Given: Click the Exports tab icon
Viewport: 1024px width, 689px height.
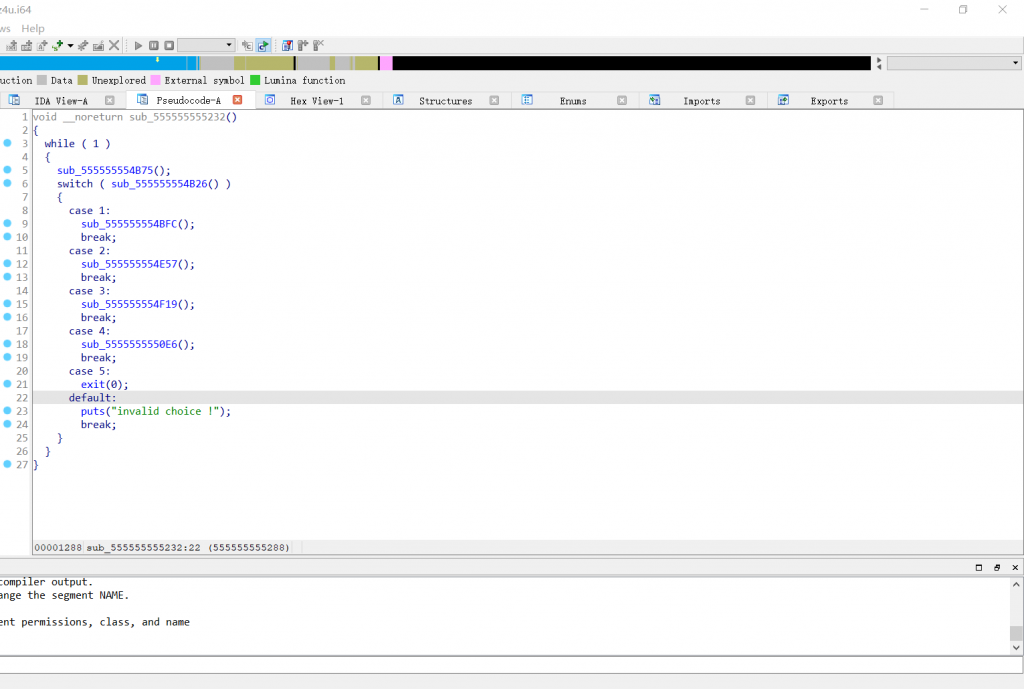Looking at the screenshot, I should click(783, 100).
